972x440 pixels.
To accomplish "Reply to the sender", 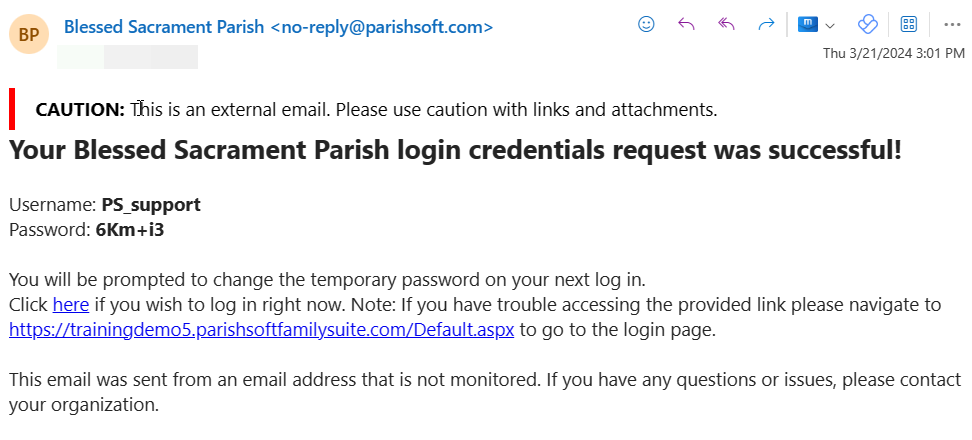I will click(686, 25).
